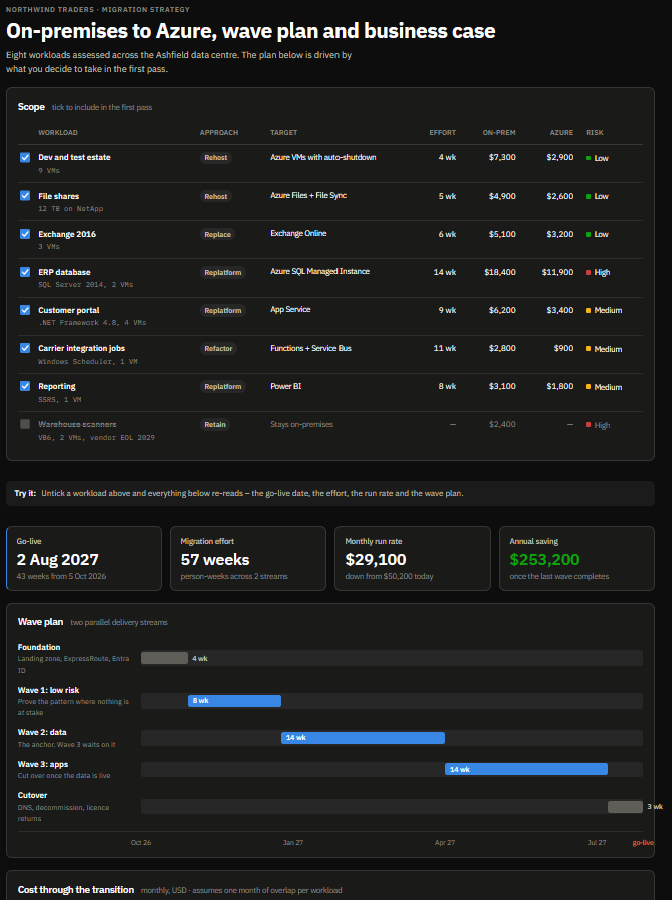Click the Azure SQL Managed Instance target
672x900 pixels.
pyautogui.click(x=320, y=271)
